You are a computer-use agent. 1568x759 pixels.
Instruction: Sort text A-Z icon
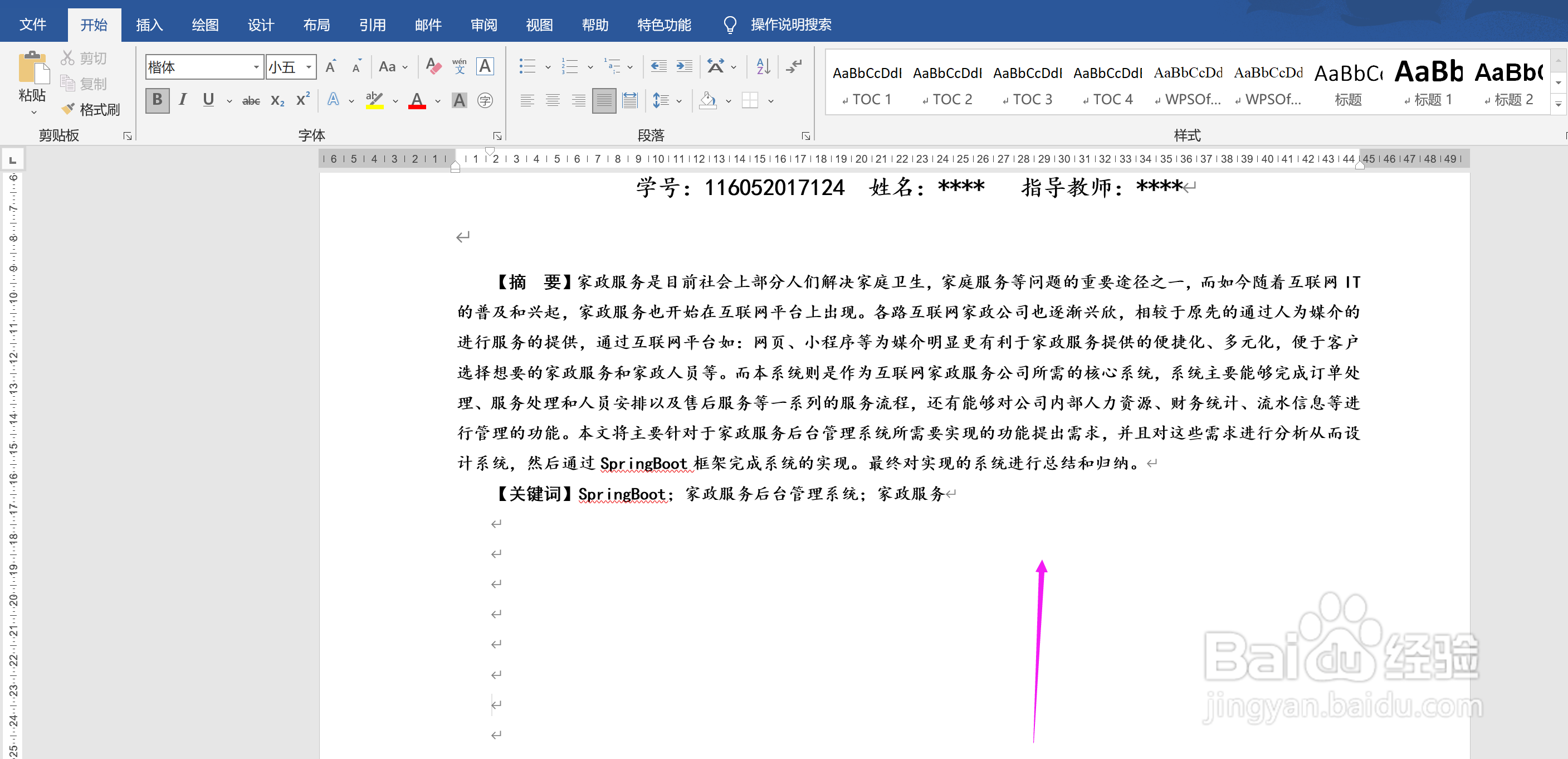coord(763,66)
